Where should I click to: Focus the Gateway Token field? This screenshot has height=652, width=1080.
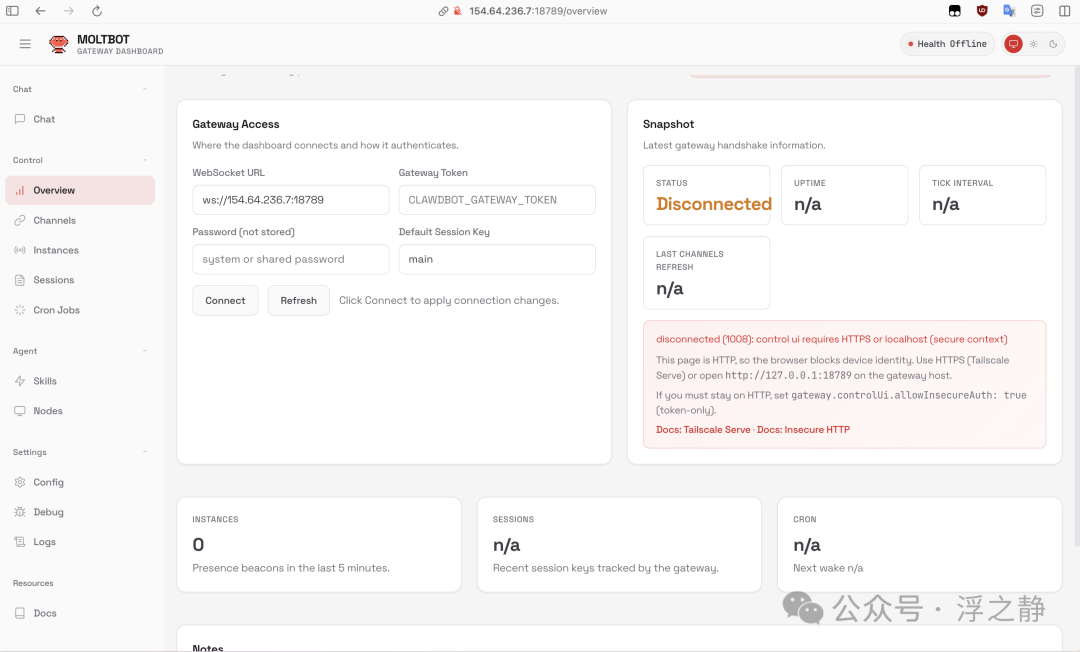click(497, 200)
